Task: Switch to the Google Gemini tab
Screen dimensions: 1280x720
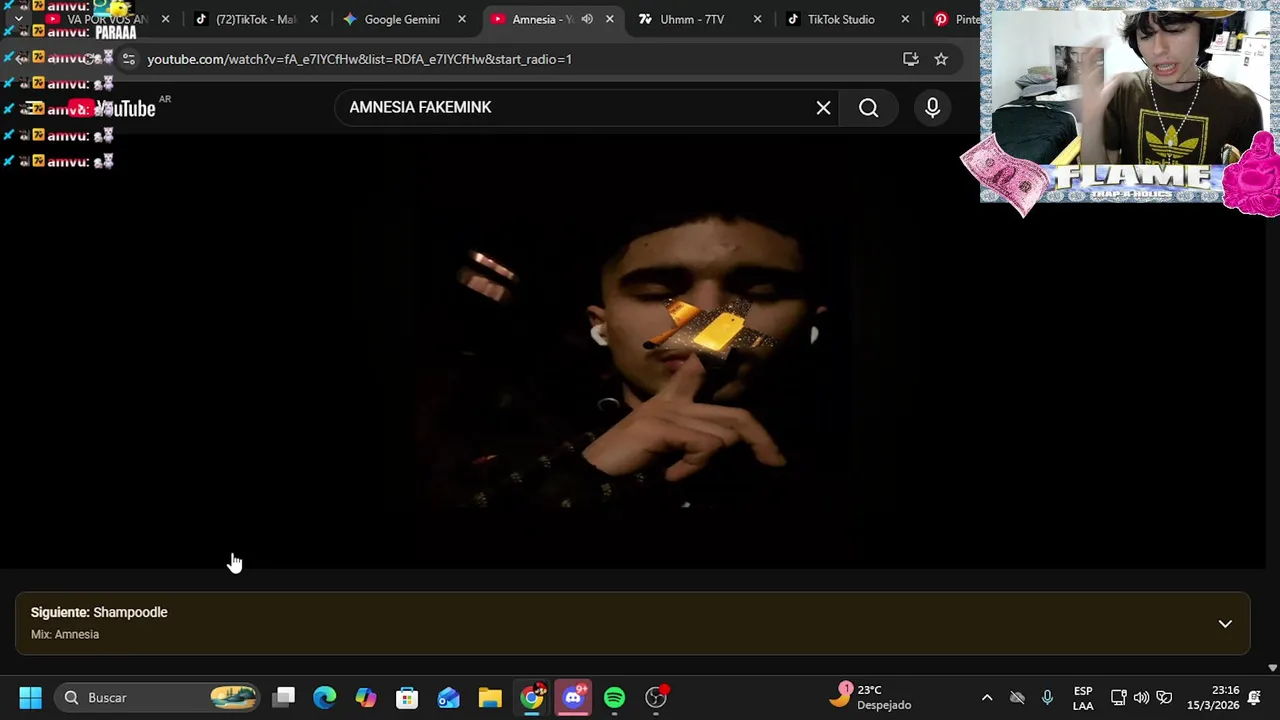Action: [402, 19]
